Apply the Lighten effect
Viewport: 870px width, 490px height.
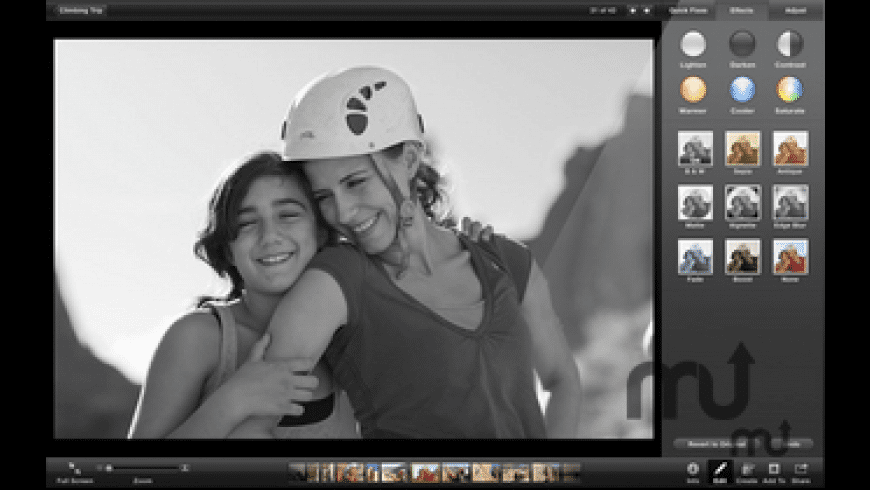693,44
